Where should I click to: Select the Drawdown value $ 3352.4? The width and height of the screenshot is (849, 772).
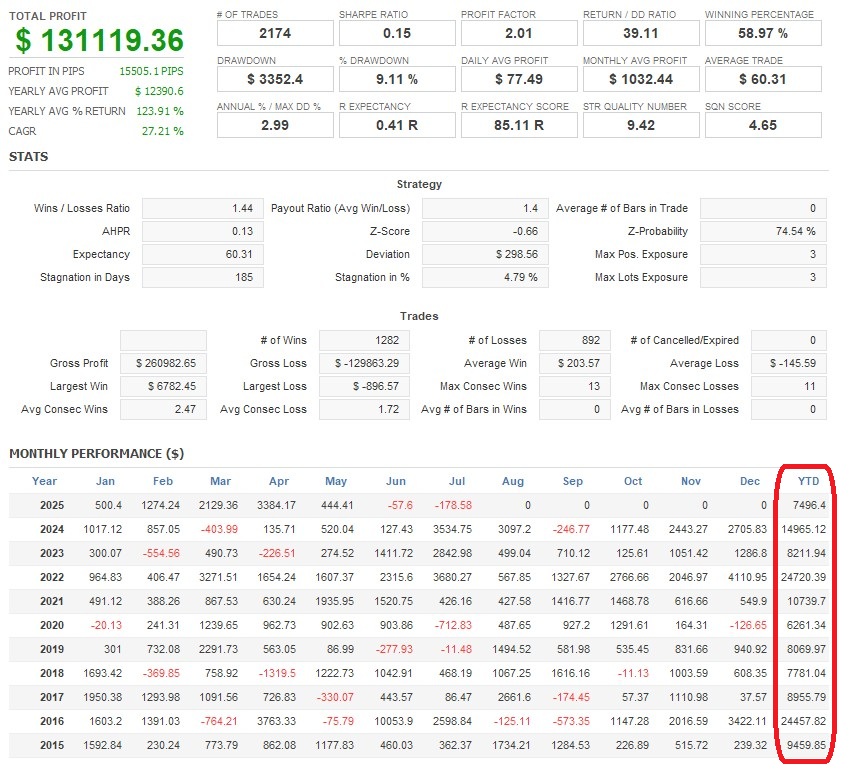(275, 80)
